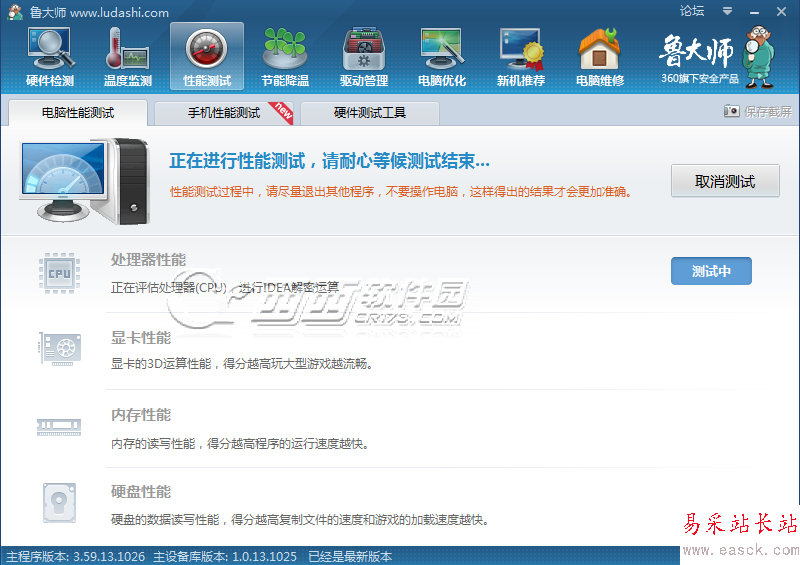Open 新机推荐 new PC recommendation
The height and width of the screenshot is (565, 800).
[x=521, y=57]
